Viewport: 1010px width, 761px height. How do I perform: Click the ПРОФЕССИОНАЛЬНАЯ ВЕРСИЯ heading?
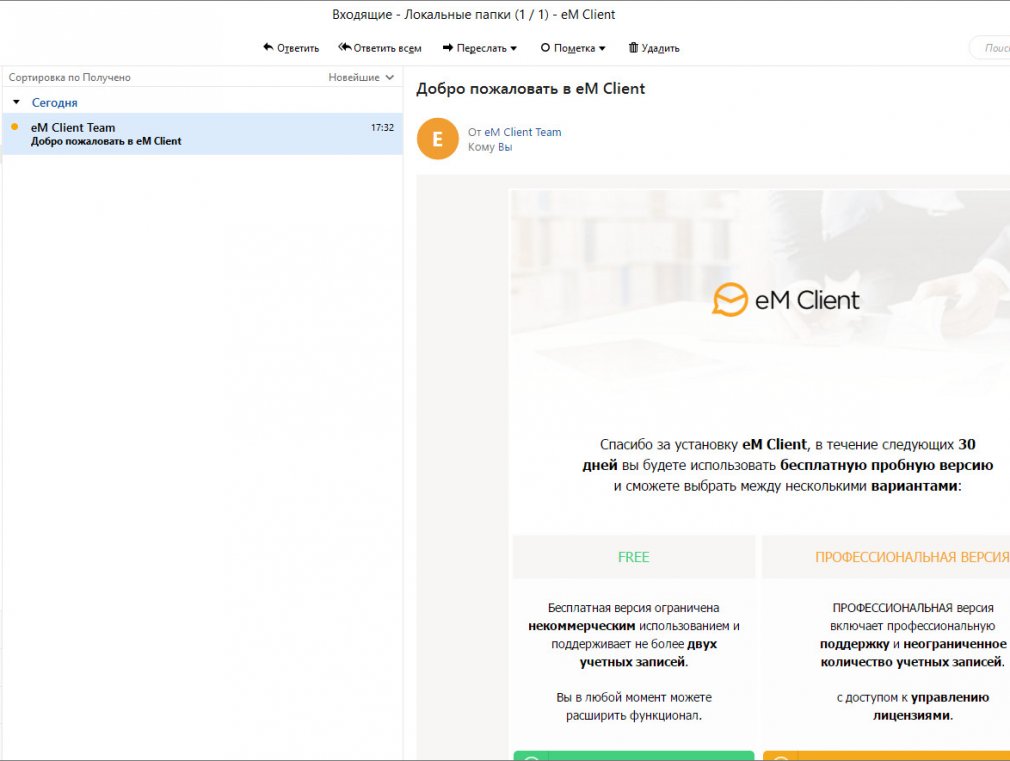point(912,557)
